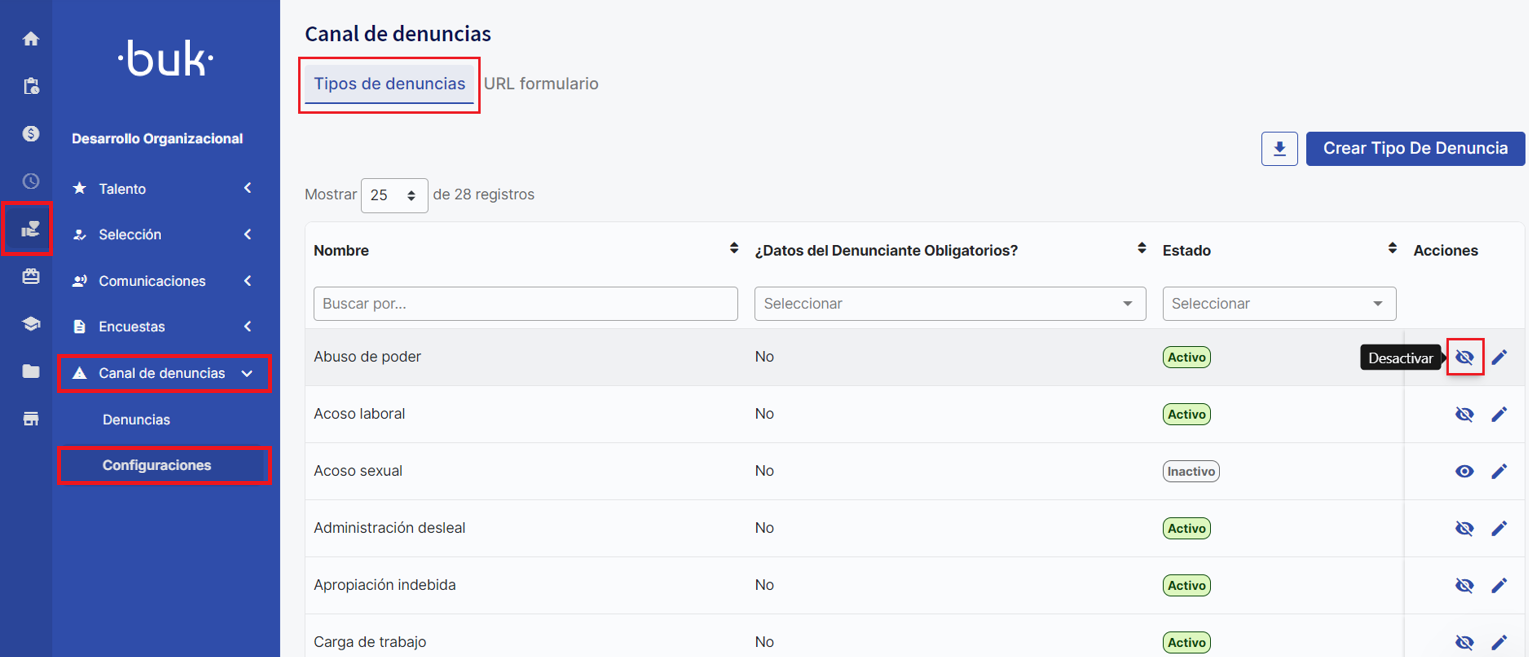The width and height of the screenshot is (1529, 657).
Task: Open the graduation cap training icon
Action: [x=31, y=324]
